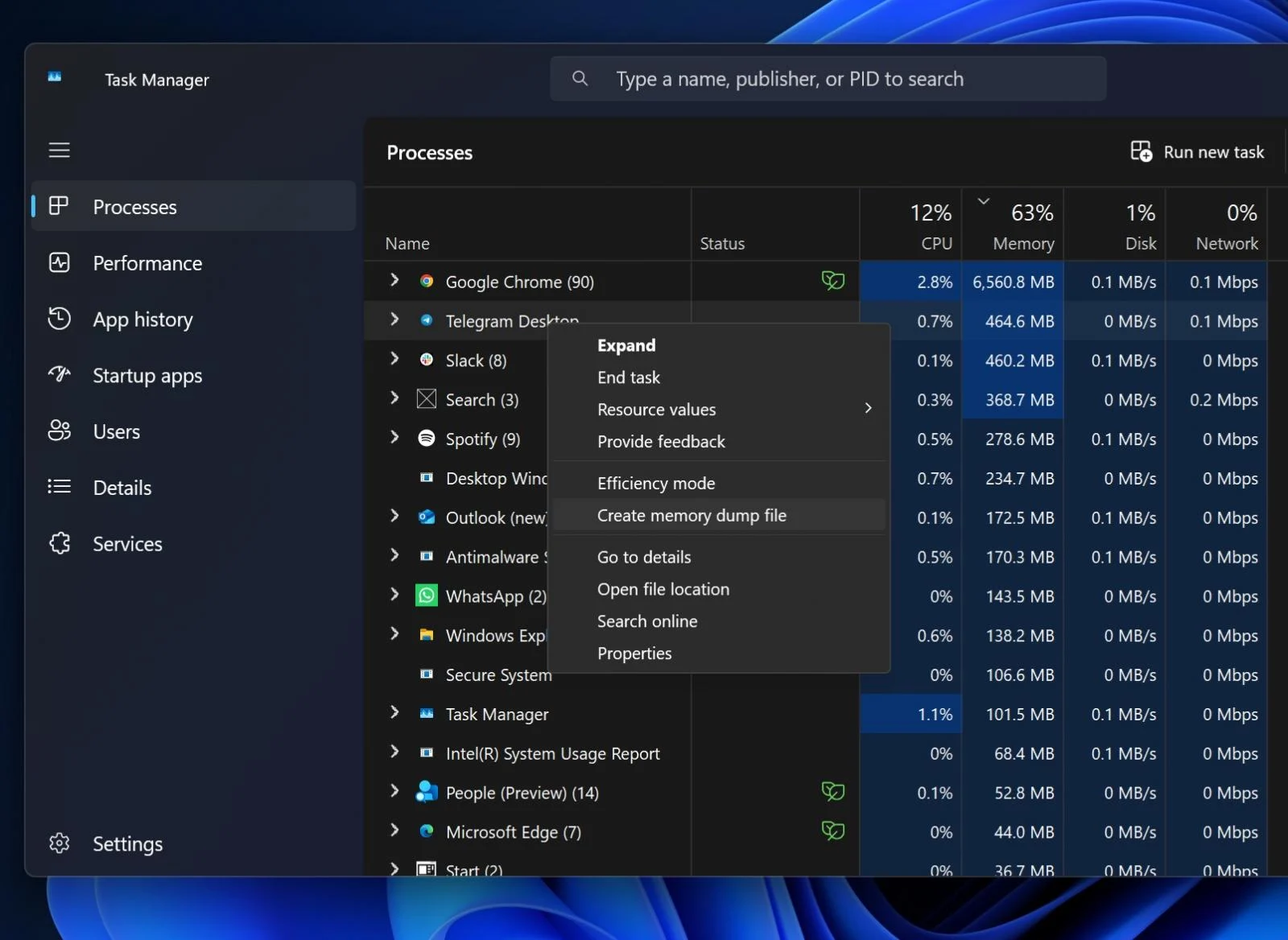Select Provide feedback menu entry
The height and width of the screenshot is (940, 1288).
point(720,442)
